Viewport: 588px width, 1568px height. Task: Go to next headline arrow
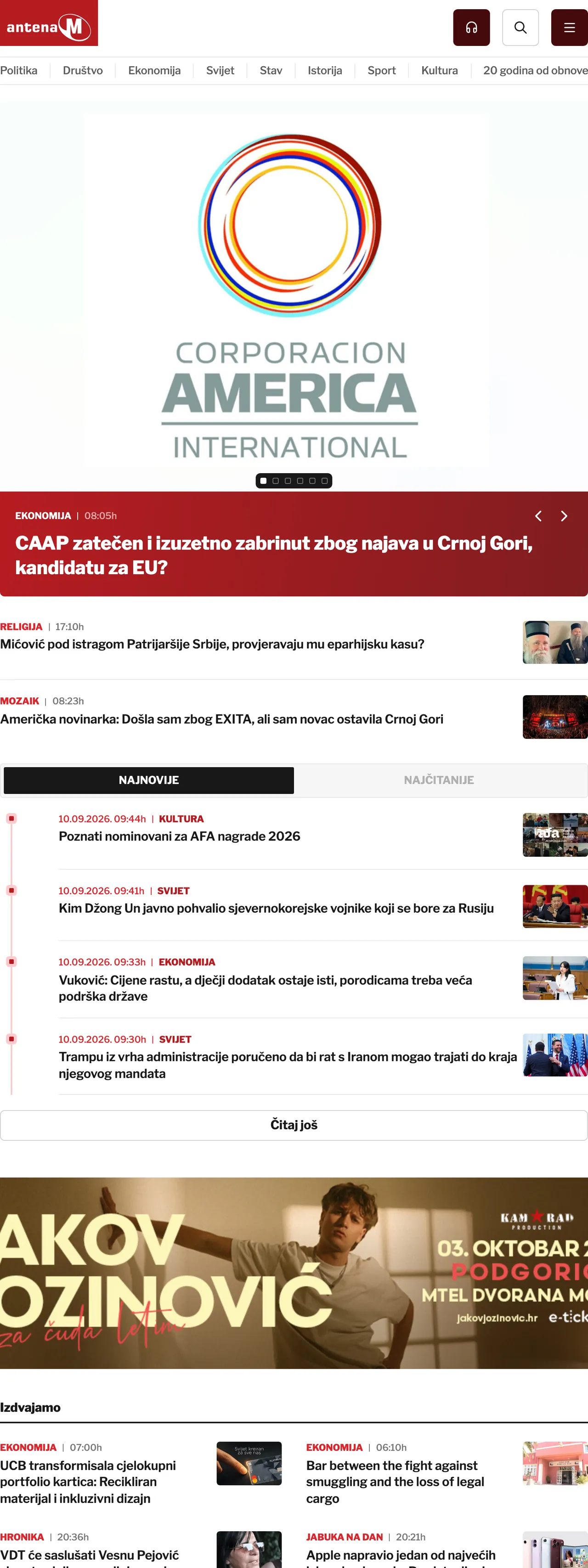pos(564,516)
